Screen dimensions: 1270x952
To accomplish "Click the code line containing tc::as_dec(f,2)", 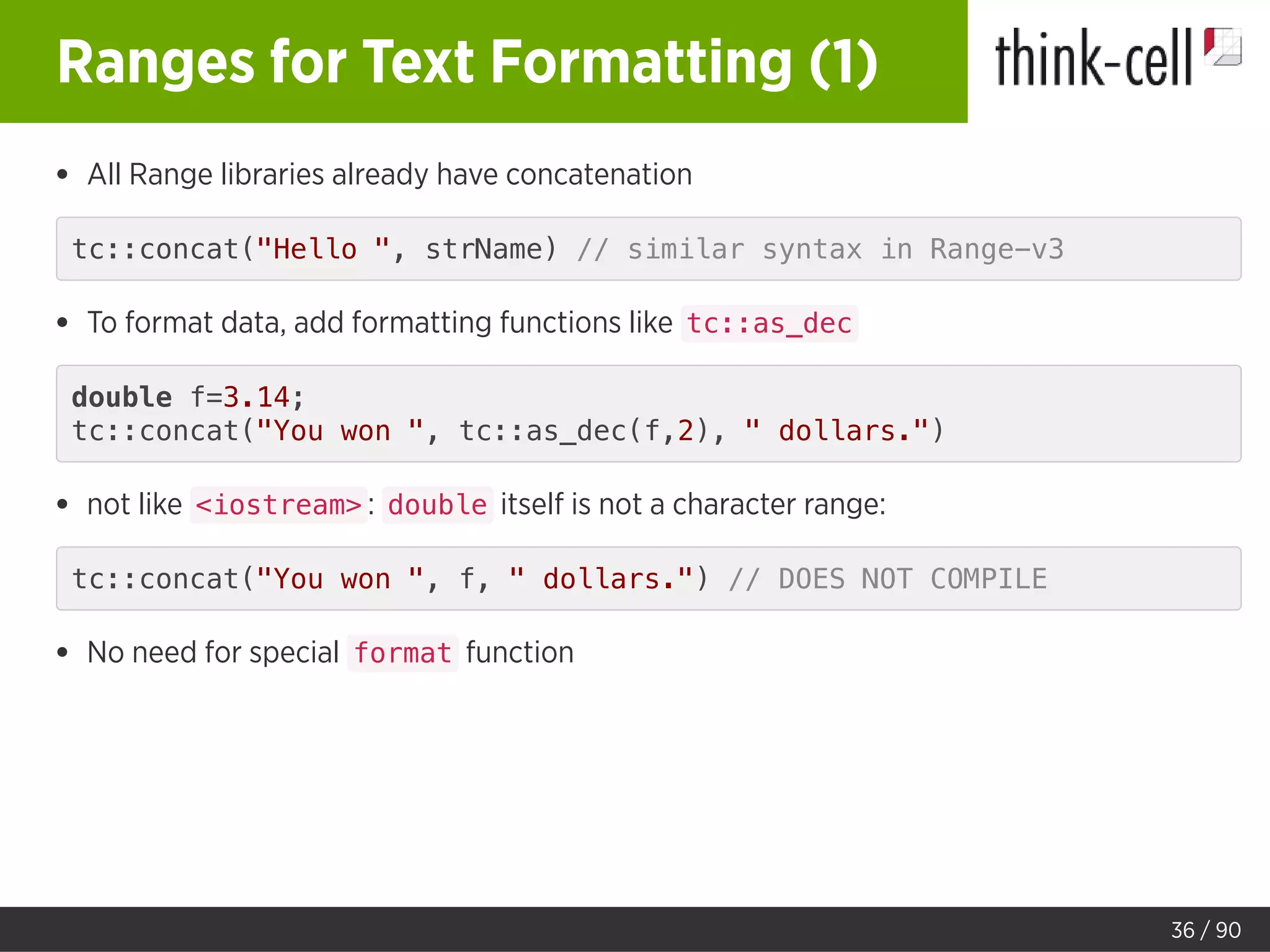I will point(508,431).
